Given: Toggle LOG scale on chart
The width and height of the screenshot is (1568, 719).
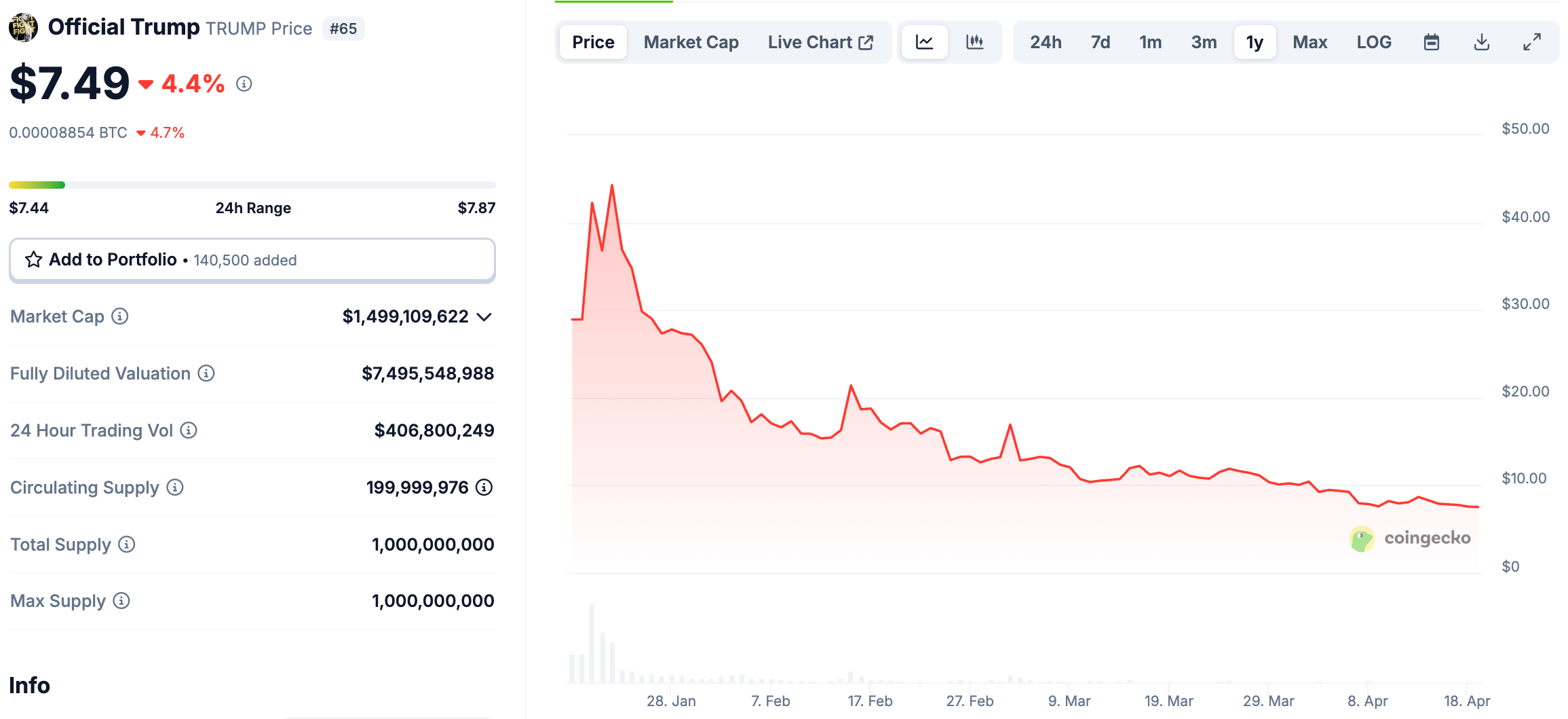Looking at the screenshot, I should tap(1374, 42).
